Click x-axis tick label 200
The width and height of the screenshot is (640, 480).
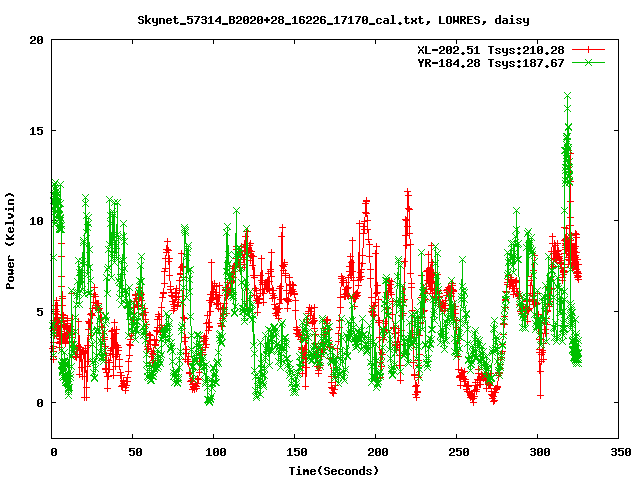[x=378, y=452]
